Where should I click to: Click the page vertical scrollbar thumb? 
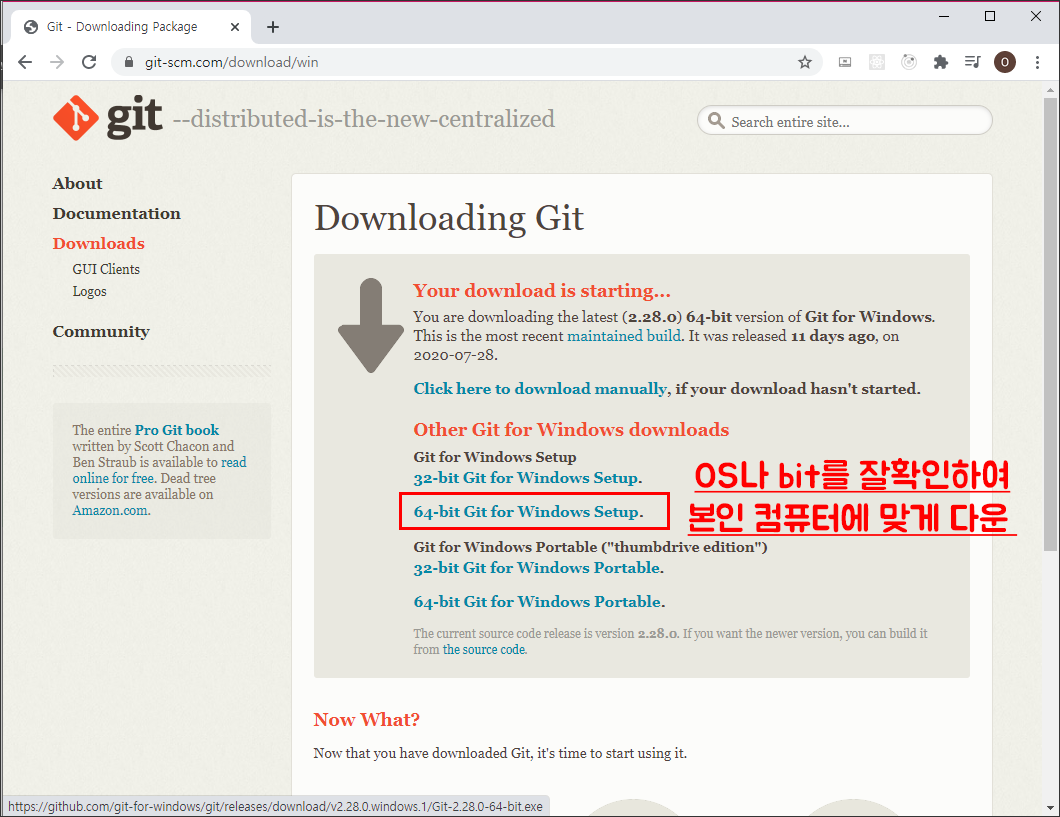click(1050, 324)
